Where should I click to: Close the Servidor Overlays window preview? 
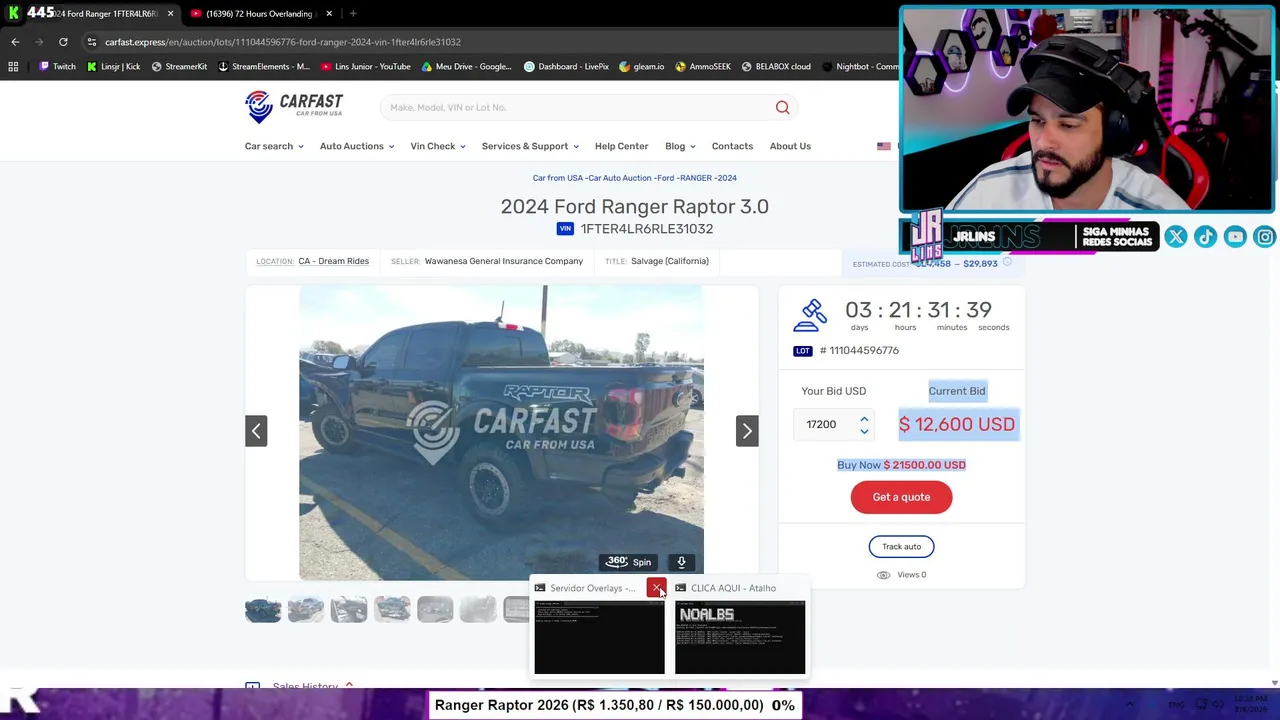pos(656,588)
